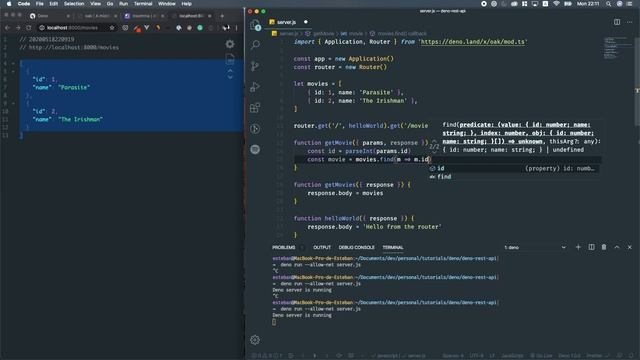The image size is (640, 360).
Task: Reload the browser page
Action: click(x=29, y=28)
